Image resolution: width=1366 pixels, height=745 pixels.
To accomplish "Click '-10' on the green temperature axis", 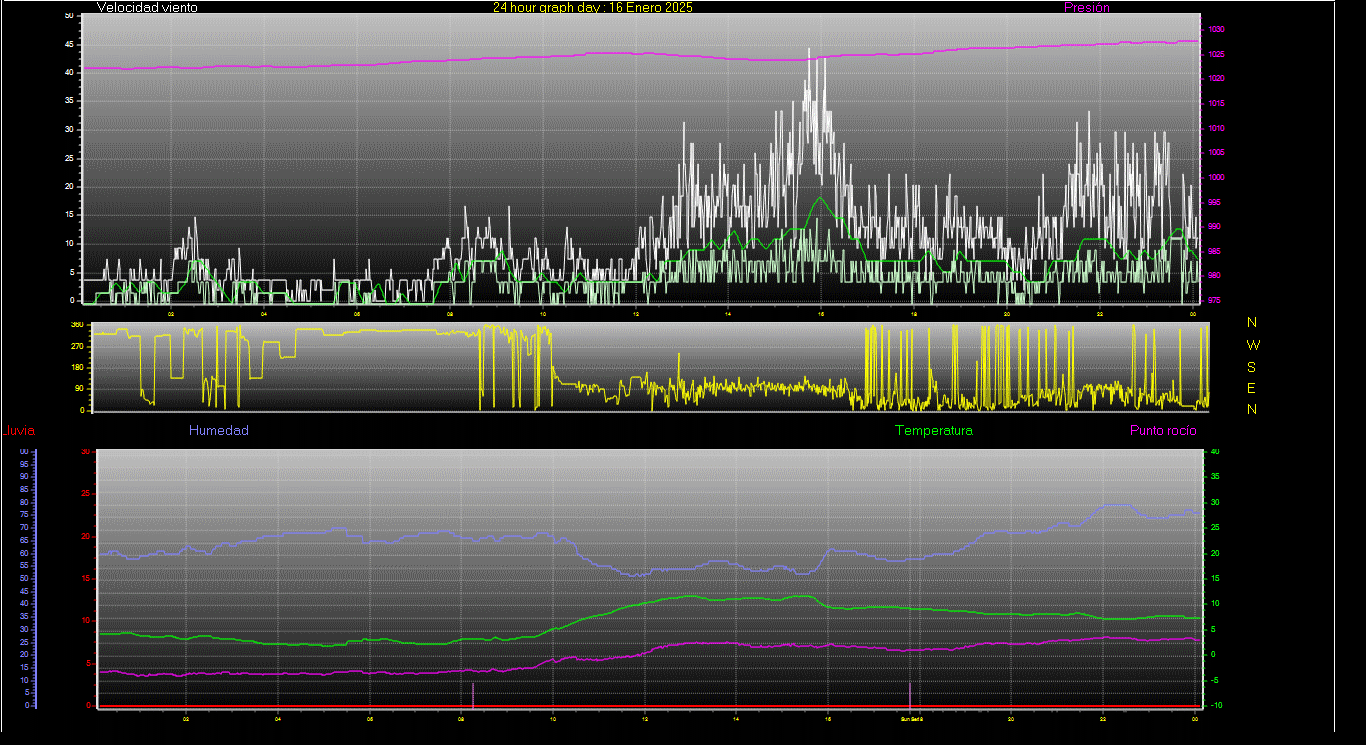I will [x=1215, y=705].
